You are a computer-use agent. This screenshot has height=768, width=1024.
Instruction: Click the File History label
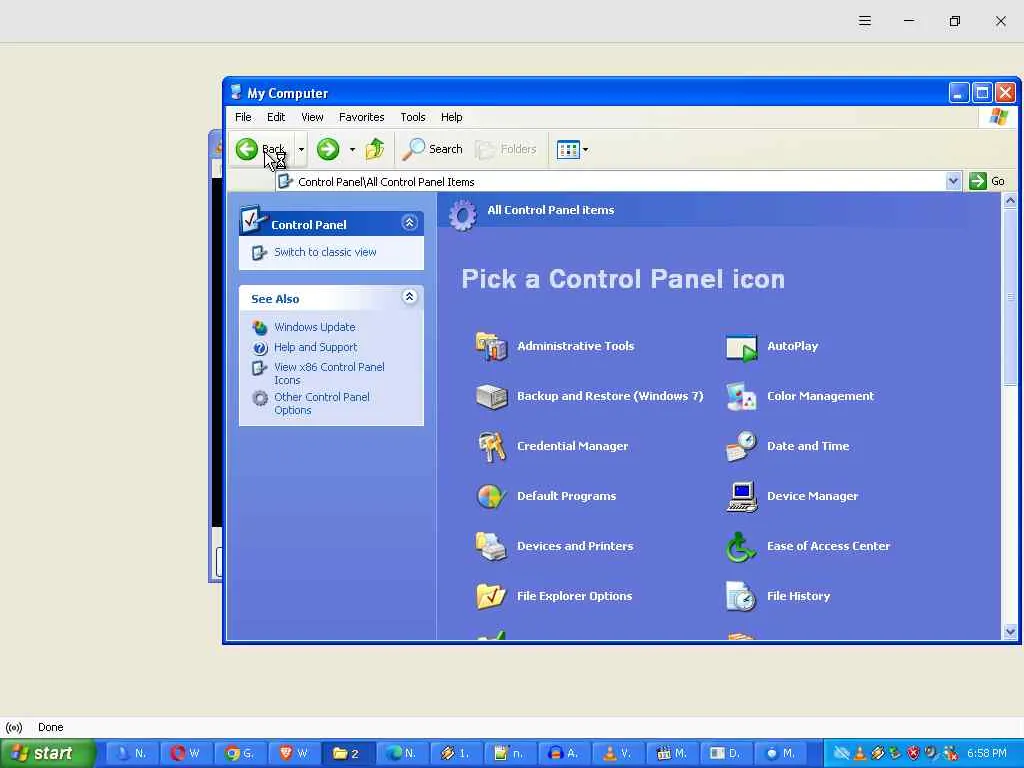pyautogui.click(x=798, y=596)
